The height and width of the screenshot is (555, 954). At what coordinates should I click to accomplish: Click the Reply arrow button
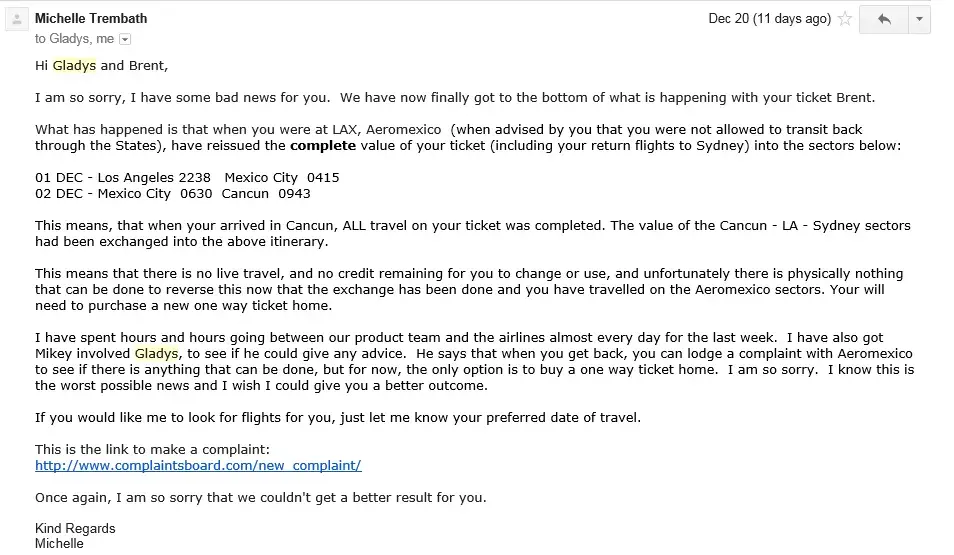click(x=883, y=19)
